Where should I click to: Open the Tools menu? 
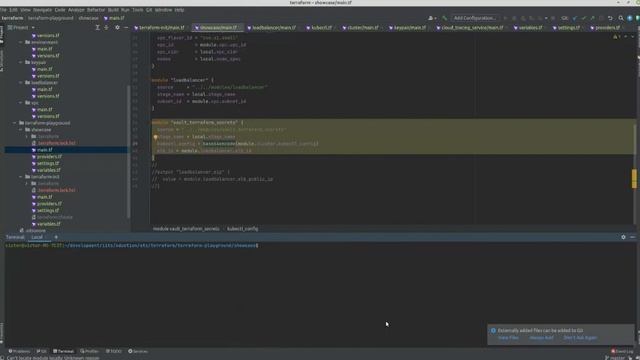point(138,10)
